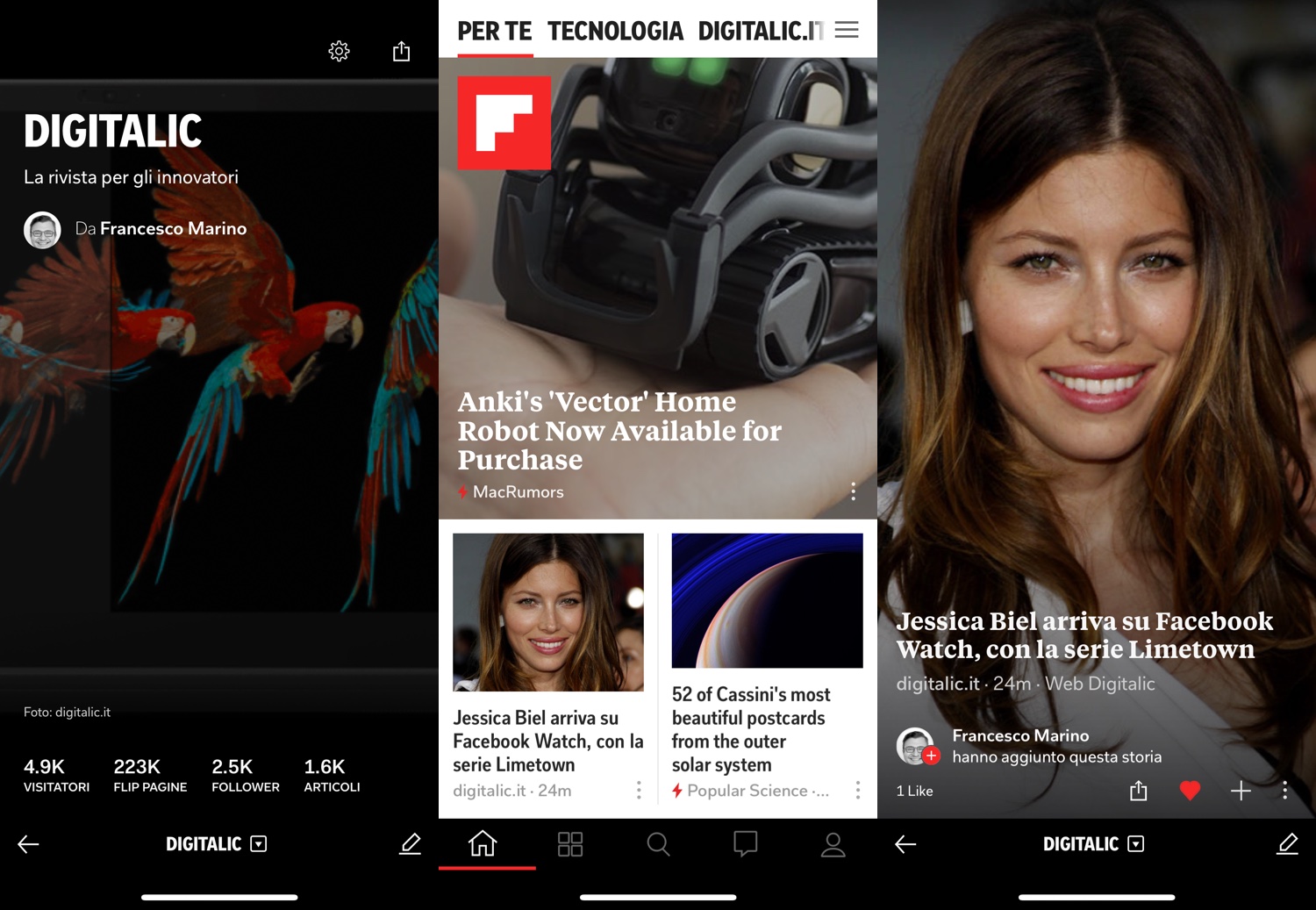
Task: Tap DIGITALIC magazine title on cover
Action: (113, 132)
